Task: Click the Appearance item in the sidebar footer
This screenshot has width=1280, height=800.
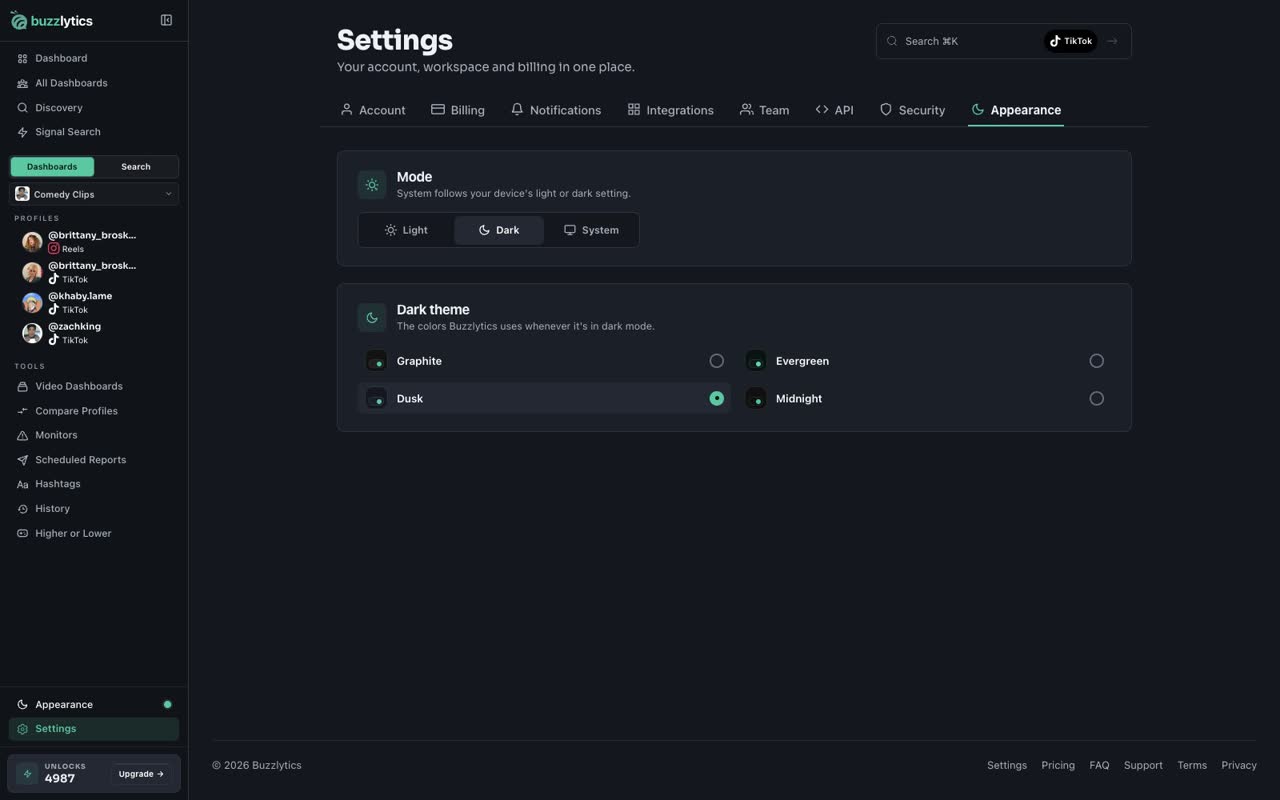Action: (94, 704)
